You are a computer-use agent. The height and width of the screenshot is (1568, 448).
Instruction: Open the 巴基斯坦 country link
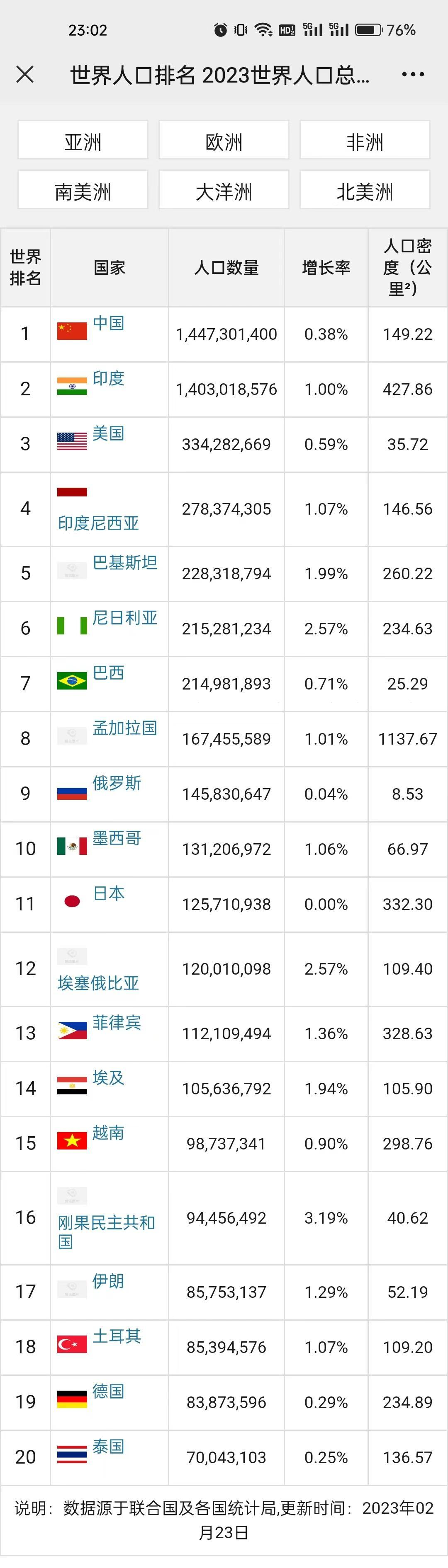(125, 562)
